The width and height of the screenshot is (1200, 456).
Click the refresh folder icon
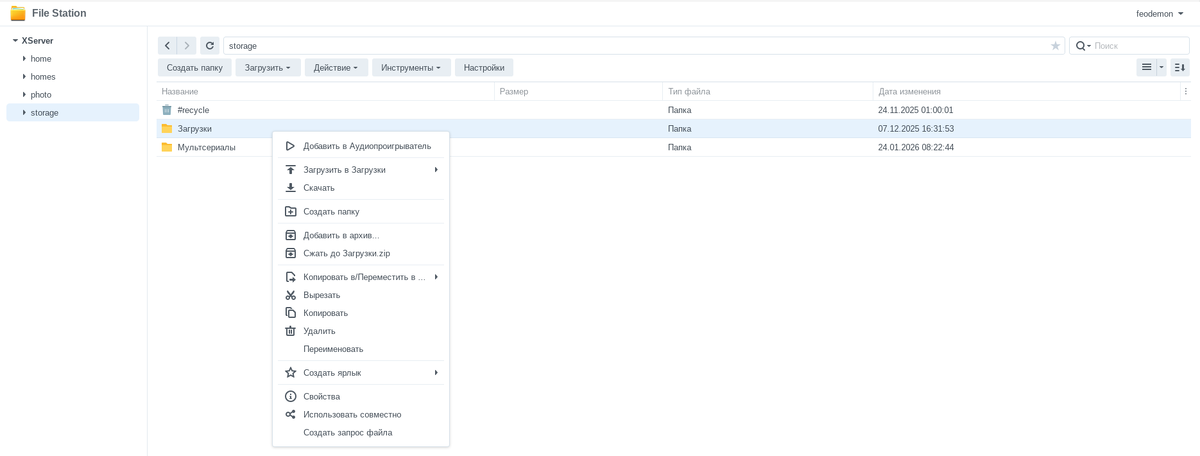[x=209, y=46]
